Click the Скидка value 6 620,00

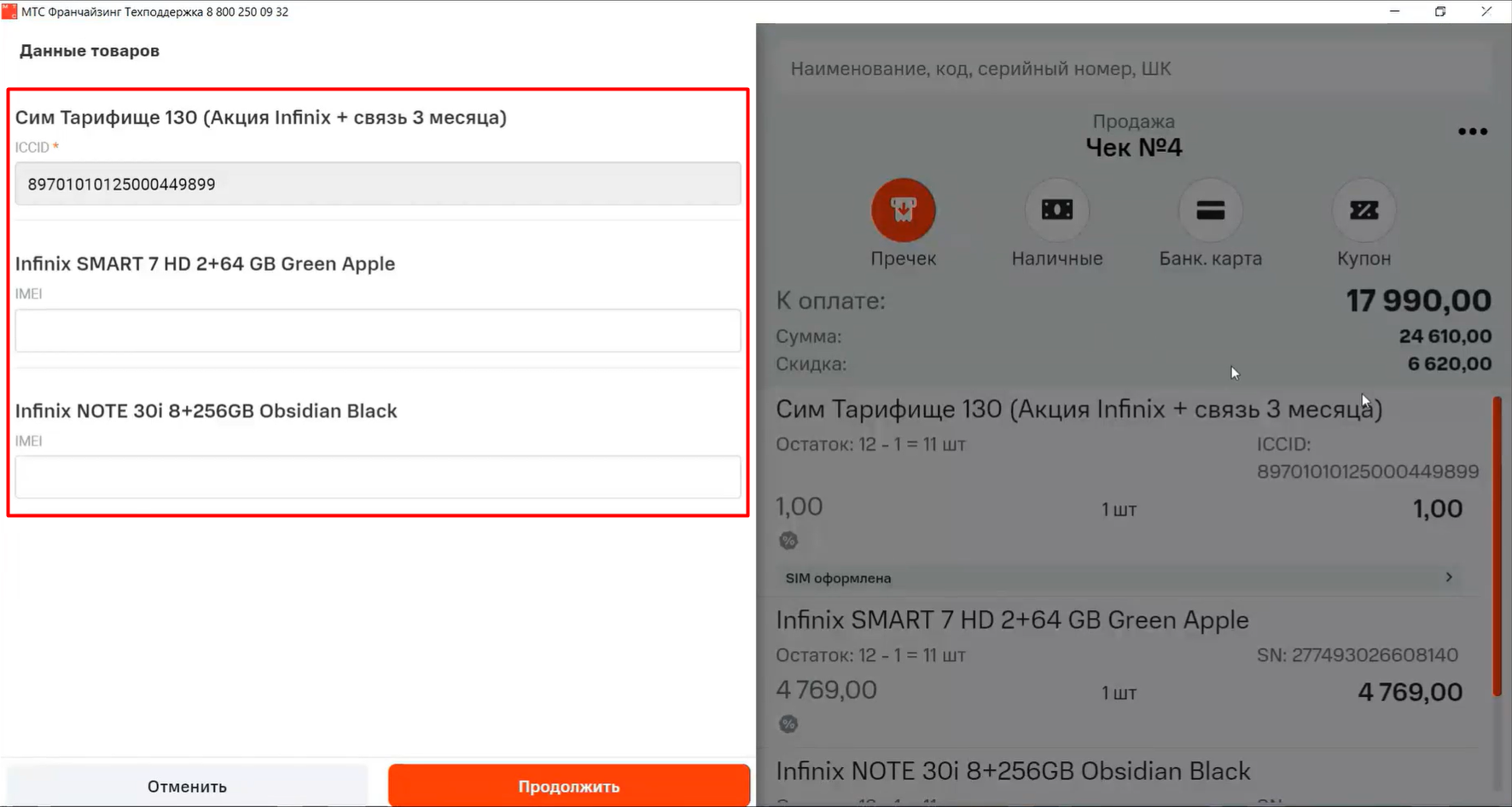tap(1450, 363)
